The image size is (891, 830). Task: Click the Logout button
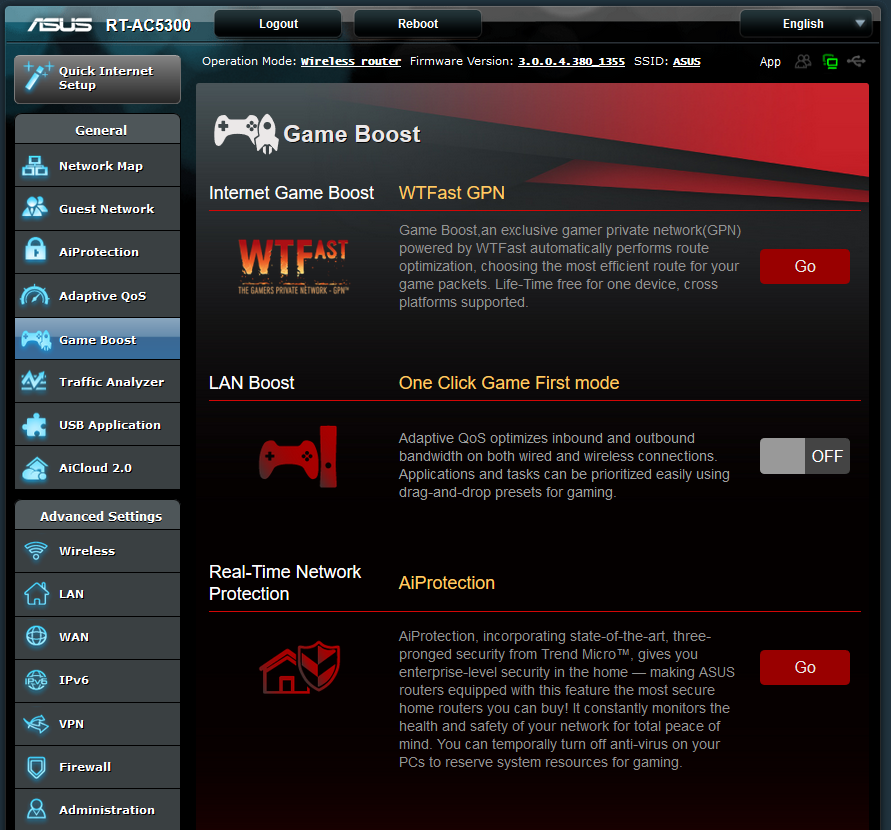(278, 24)
